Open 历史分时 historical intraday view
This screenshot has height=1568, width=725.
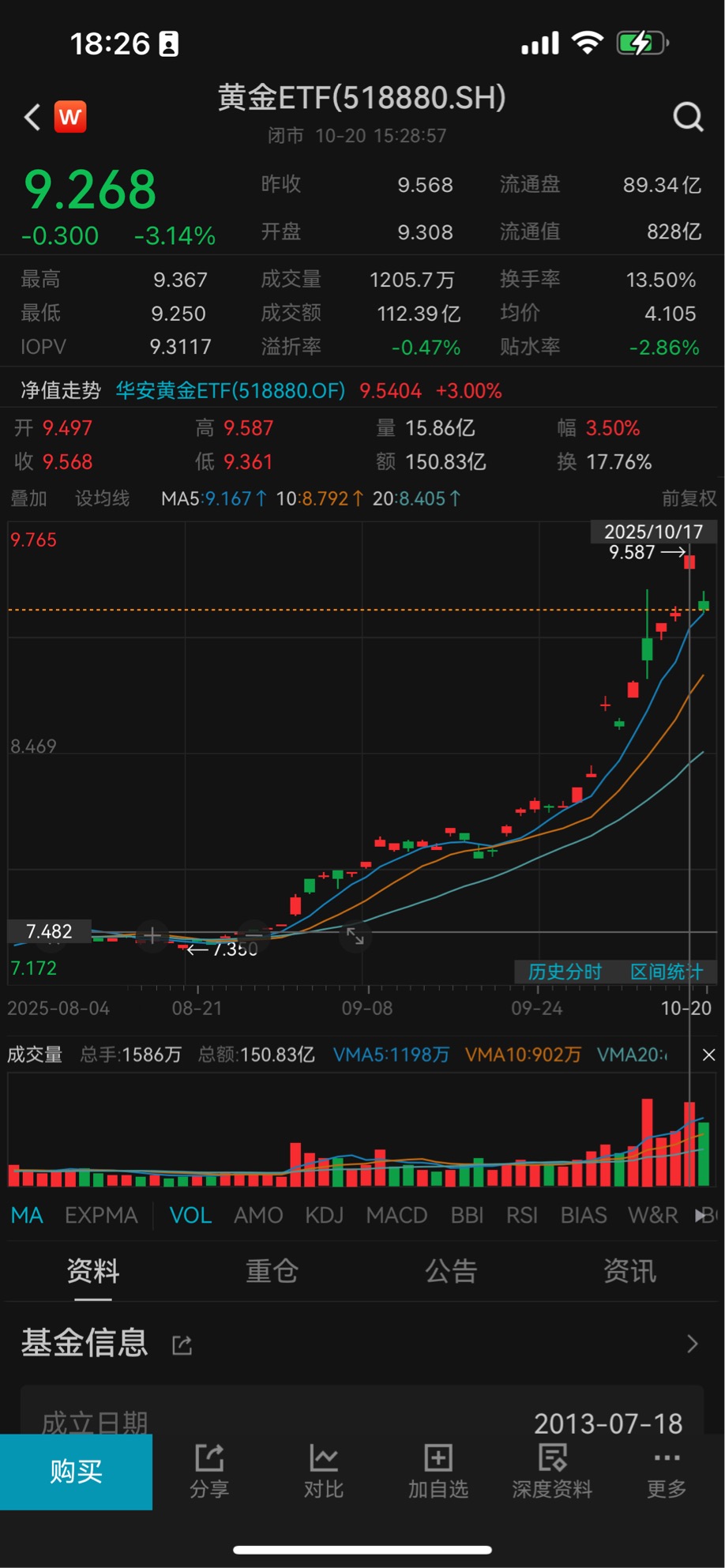pyautogui.click(x=565, y=972)
